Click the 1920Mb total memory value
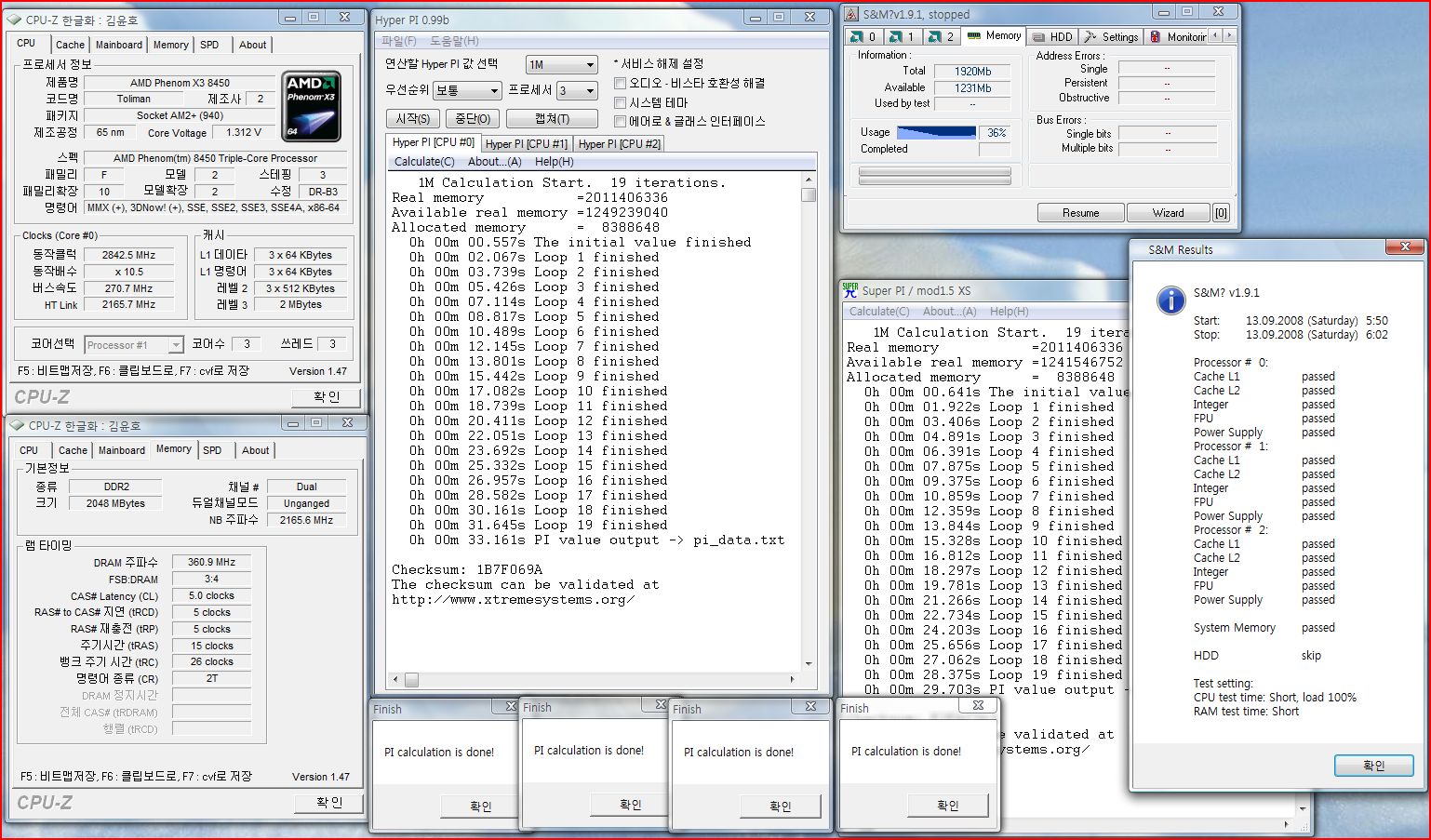The width and height of the screenshot is (1431, 840). 972,72
